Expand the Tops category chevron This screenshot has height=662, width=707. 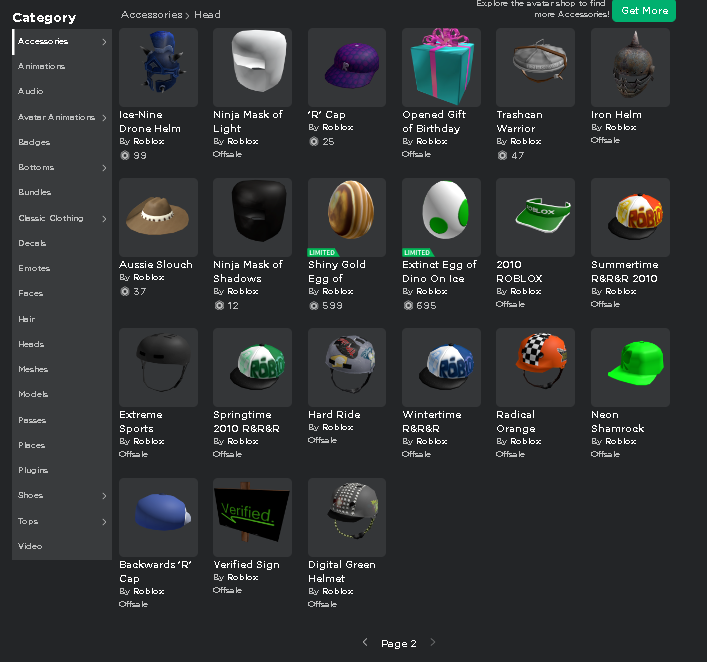click(104, 522)
